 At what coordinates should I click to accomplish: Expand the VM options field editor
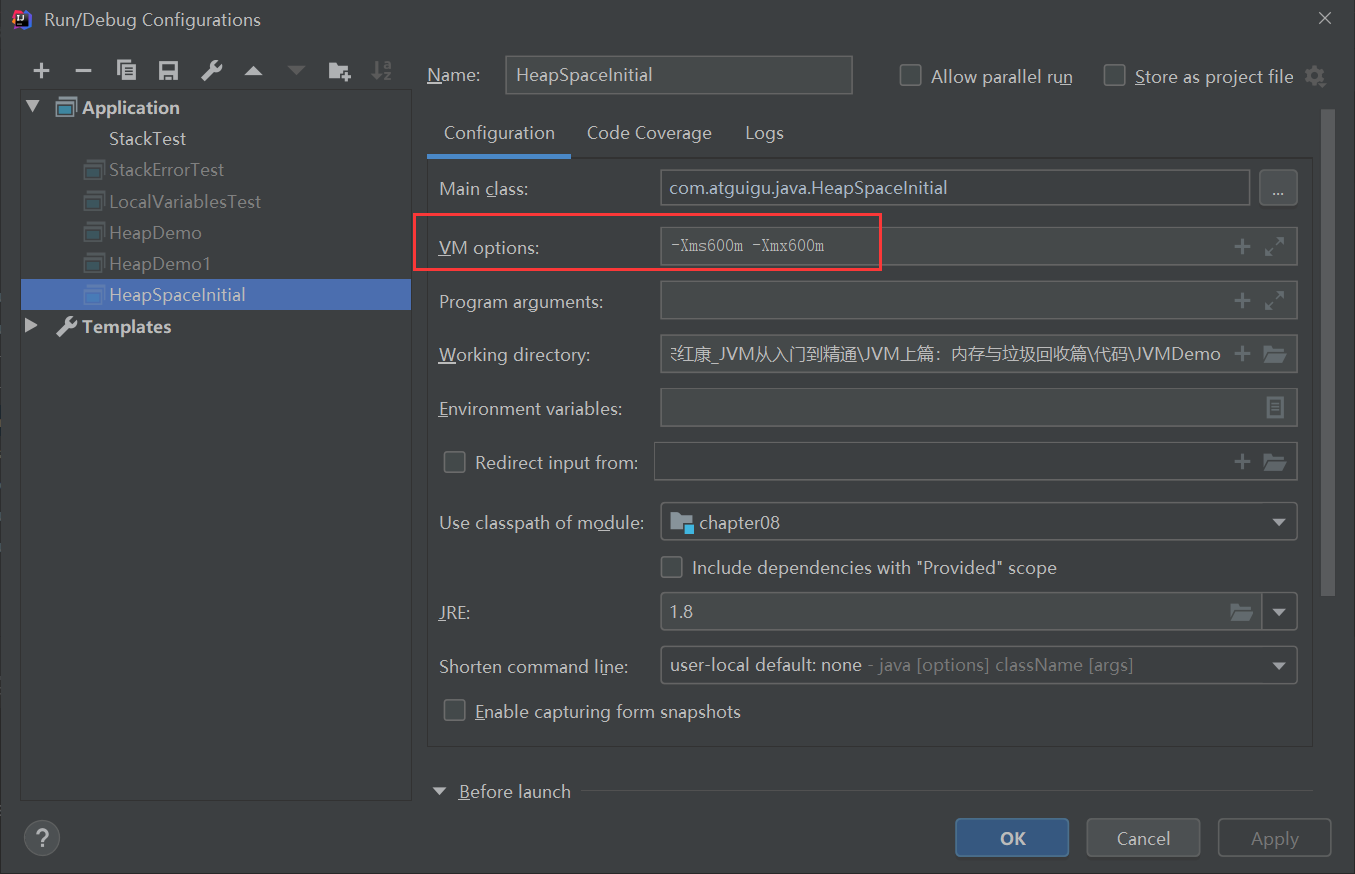1275,246
